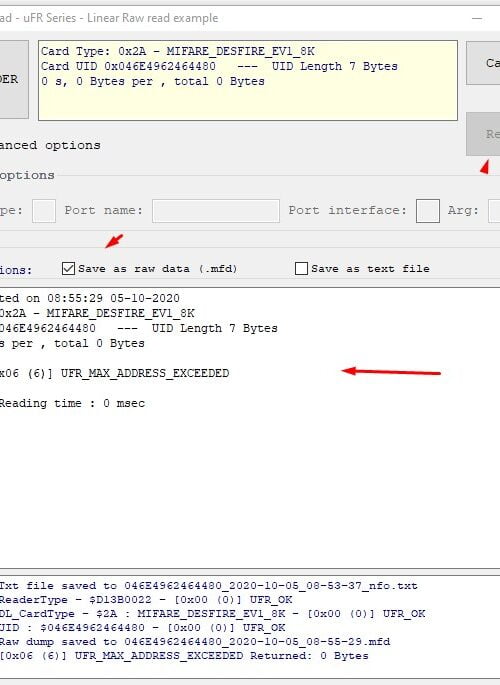
Task: Minimize the Linear Raw read example window
Action: tap(477, 18)
